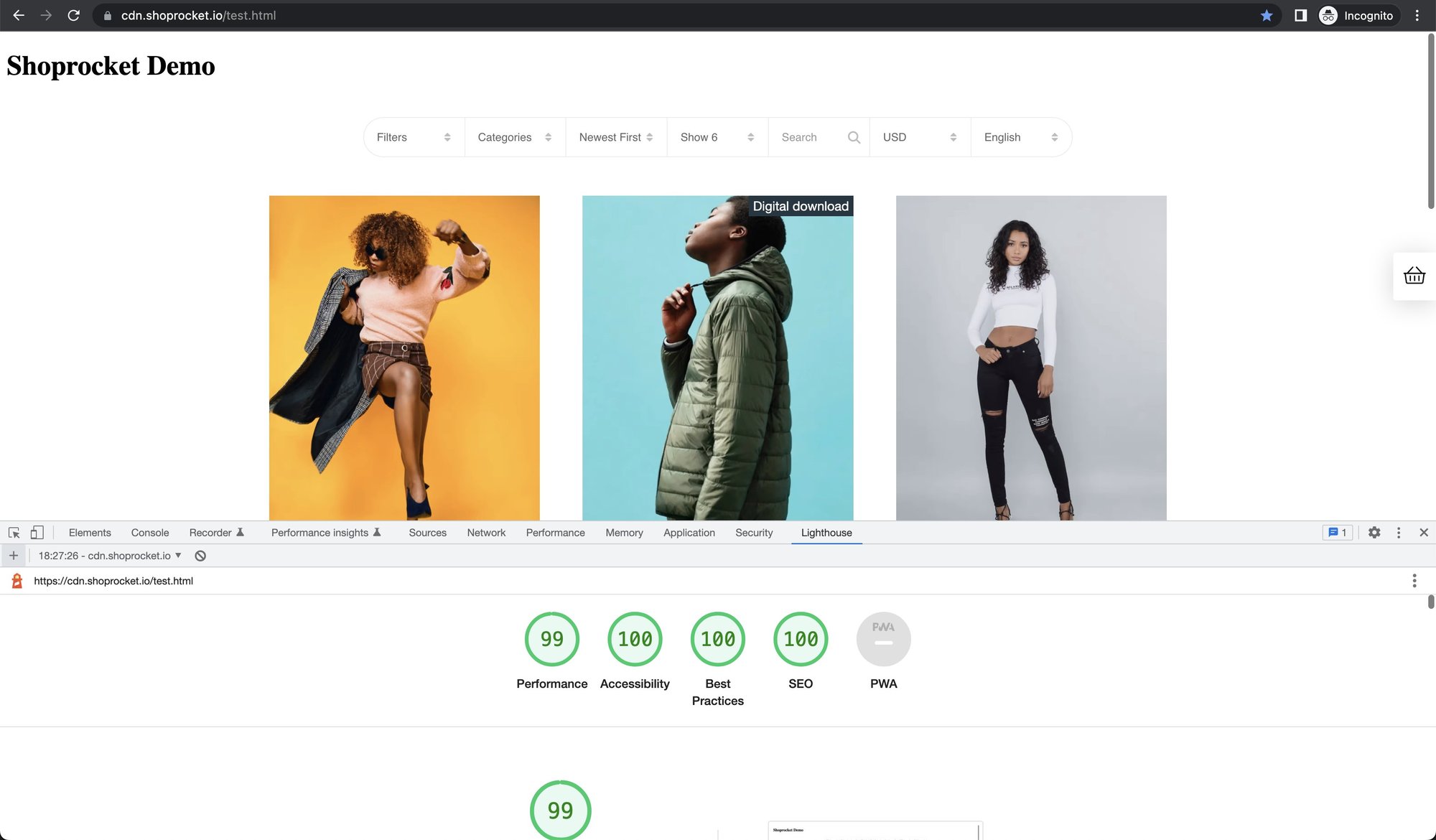Add a new Lighthouse report with plus
Screen dimensions: 1436x840
[14, 556]
